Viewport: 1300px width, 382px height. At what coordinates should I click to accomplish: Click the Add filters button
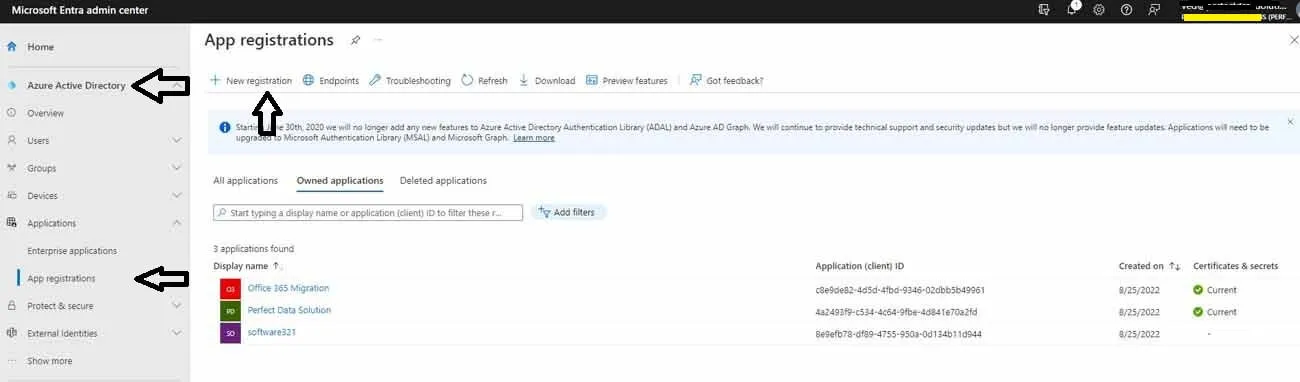point(569,212)
